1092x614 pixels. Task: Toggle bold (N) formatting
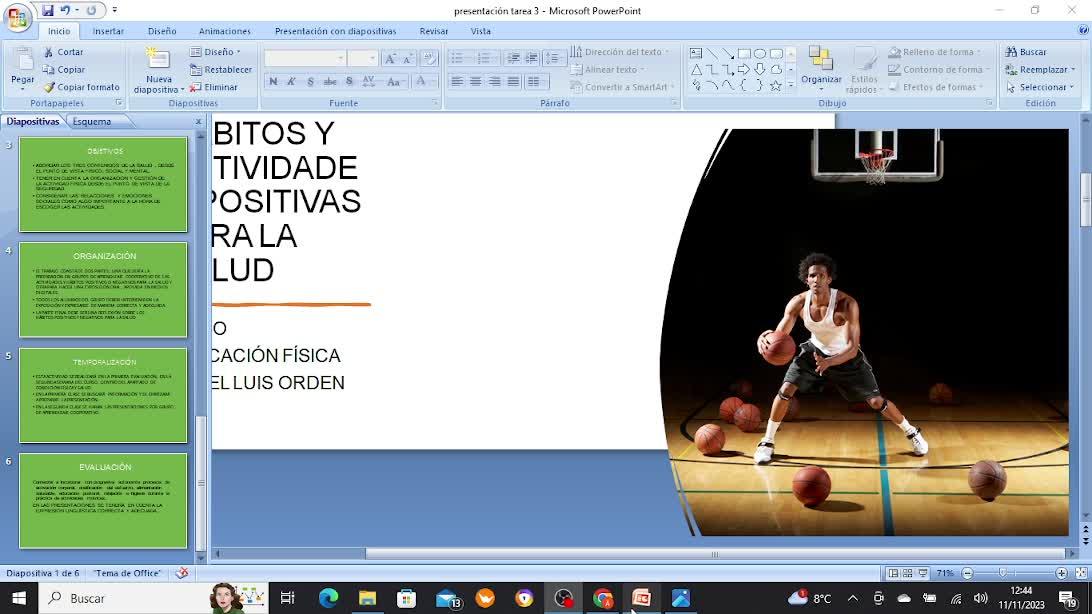click(273, 82)
